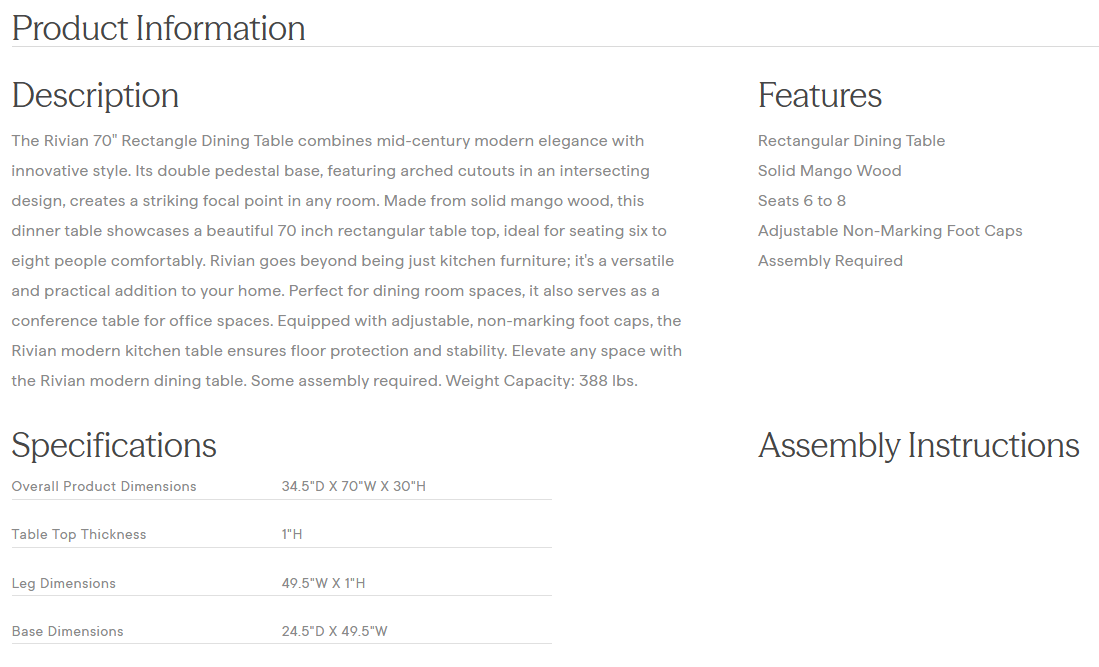Click the Base Dimensions label

pos(68,632)
